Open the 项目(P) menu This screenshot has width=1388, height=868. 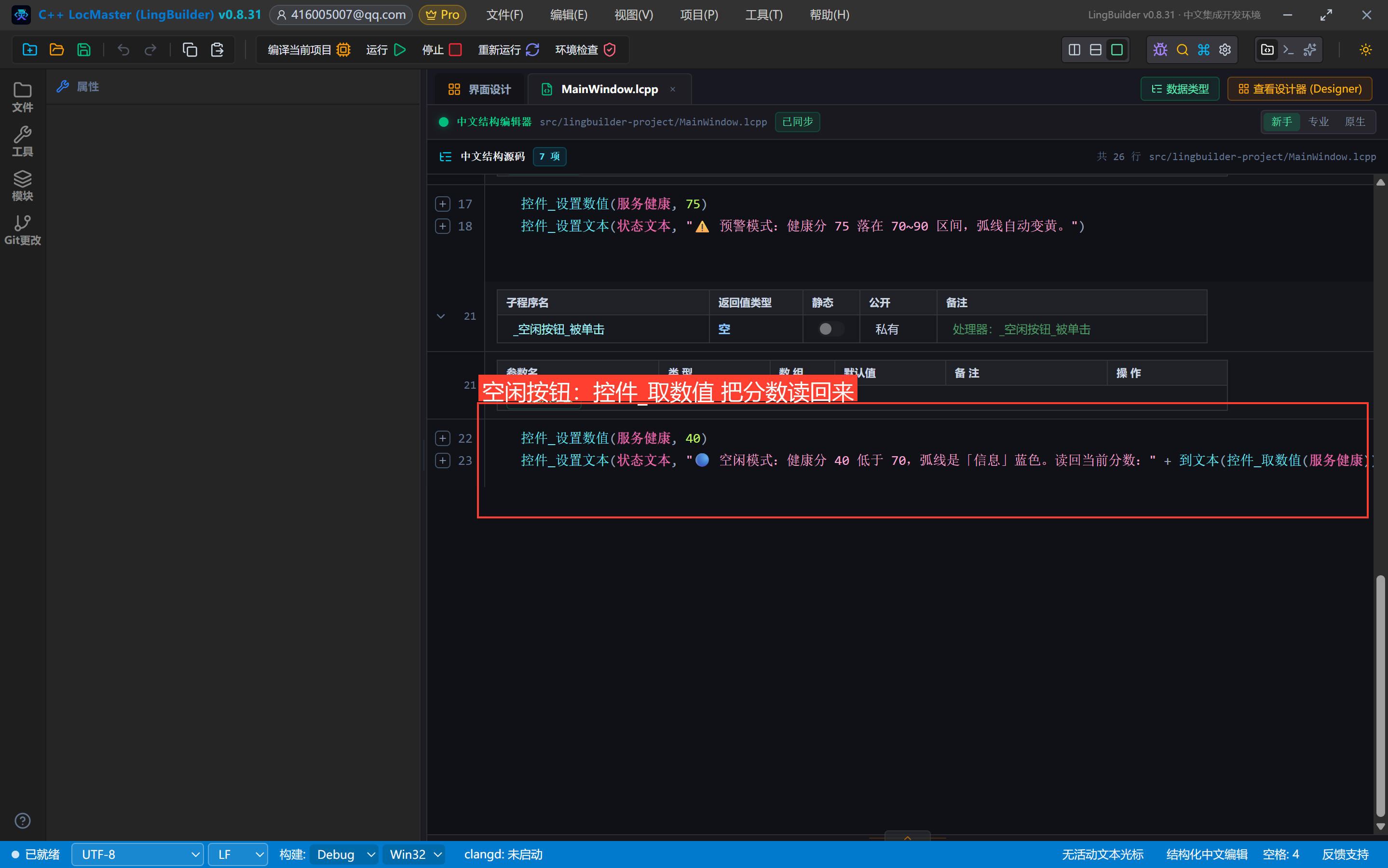pos(699,15)
